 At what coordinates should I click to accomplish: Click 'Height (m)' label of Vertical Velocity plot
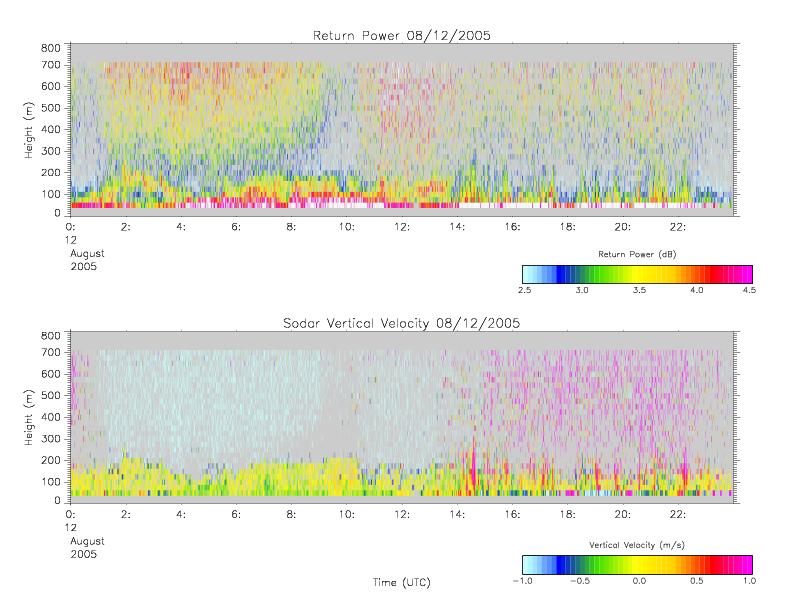[28, 417]
